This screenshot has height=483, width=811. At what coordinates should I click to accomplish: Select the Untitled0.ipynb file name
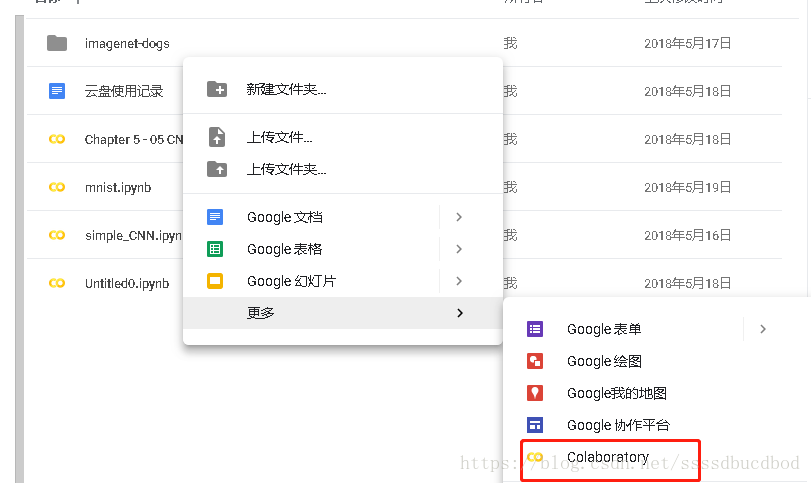127,283
